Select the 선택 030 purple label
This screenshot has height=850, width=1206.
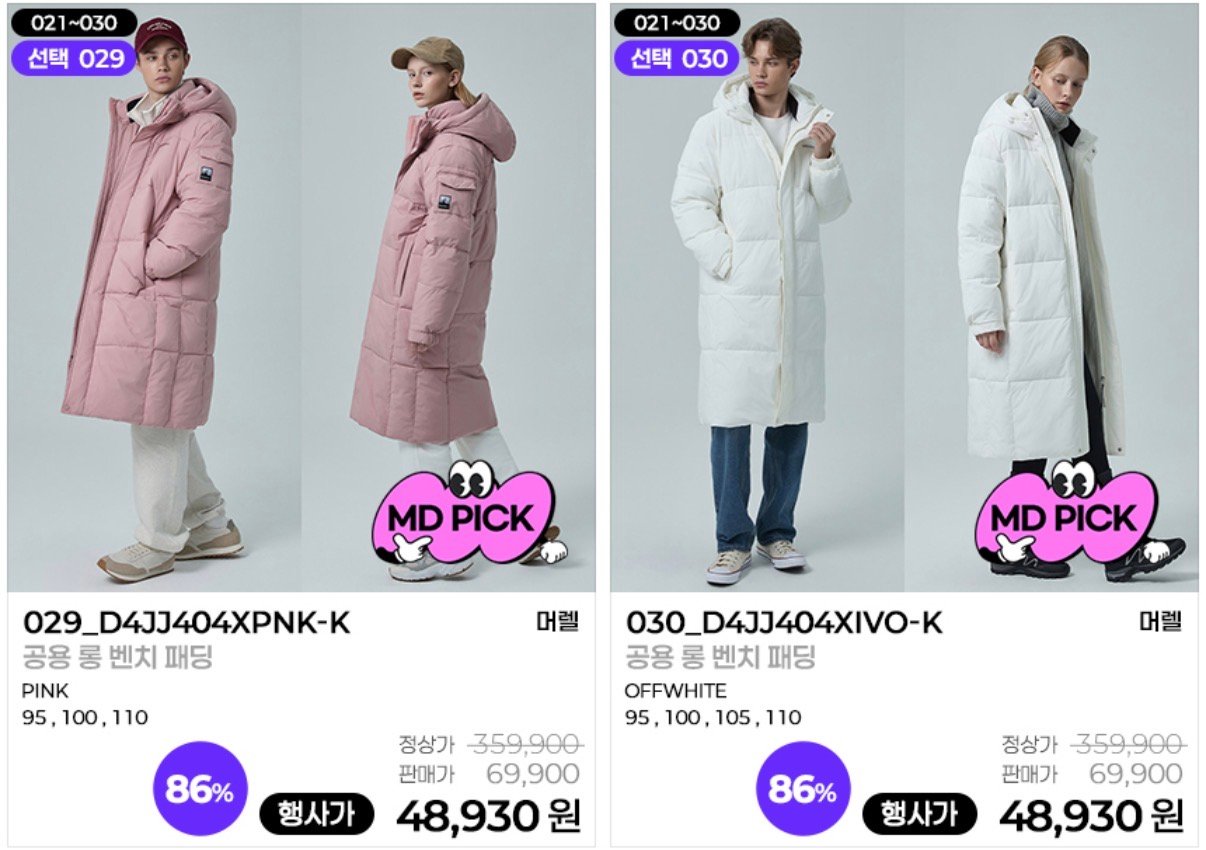pos(678,59)
